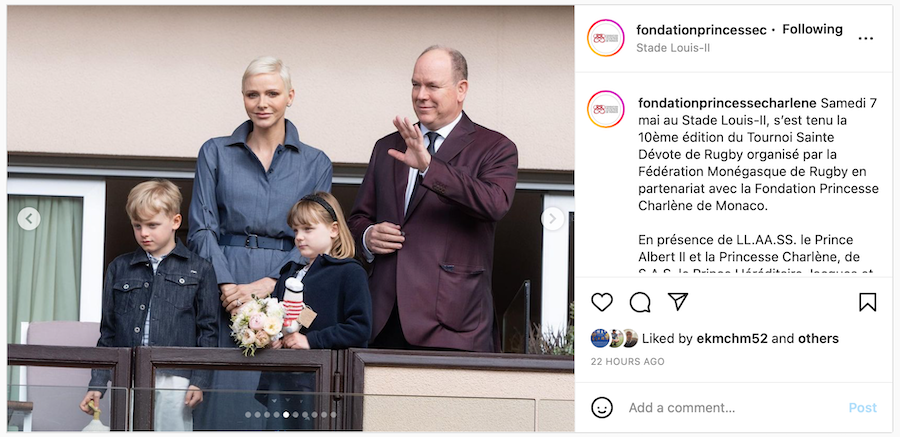900x437 pixels.
Task: Click the caption profile avatar
Action: [606, 109]
